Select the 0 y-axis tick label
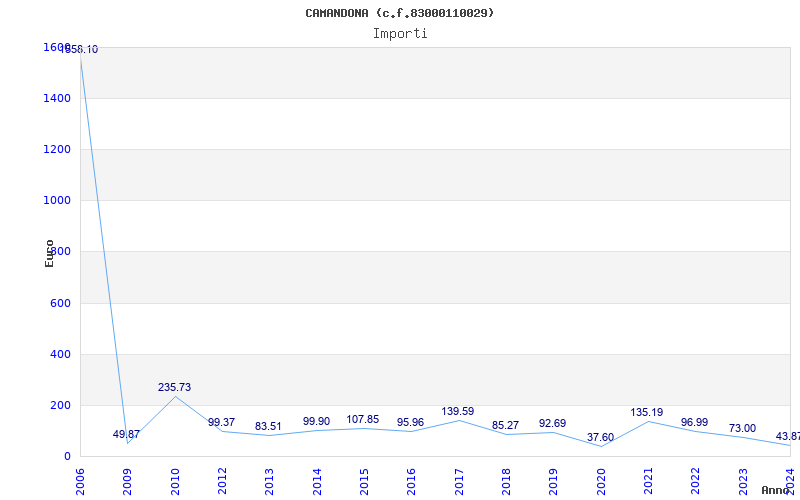This screenshot has height=500, width=800. pos(67,457)
